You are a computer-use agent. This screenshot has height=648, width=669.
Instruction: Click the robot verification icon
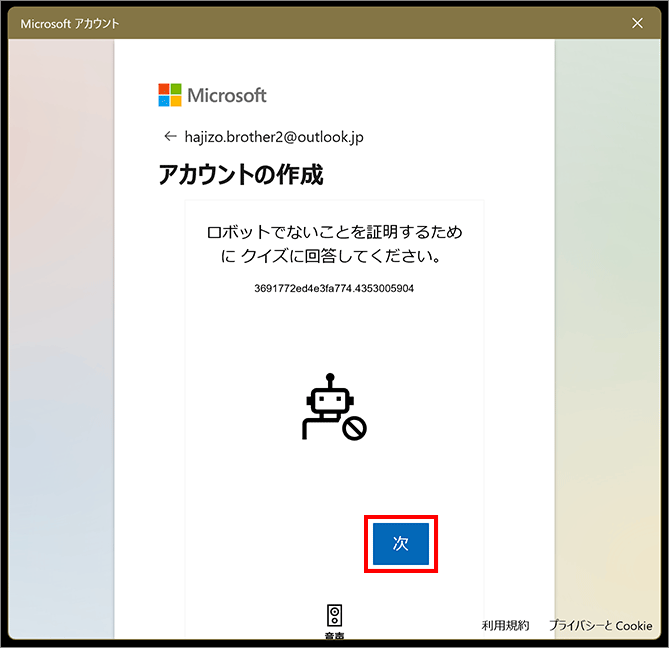(x=334, y=407)
